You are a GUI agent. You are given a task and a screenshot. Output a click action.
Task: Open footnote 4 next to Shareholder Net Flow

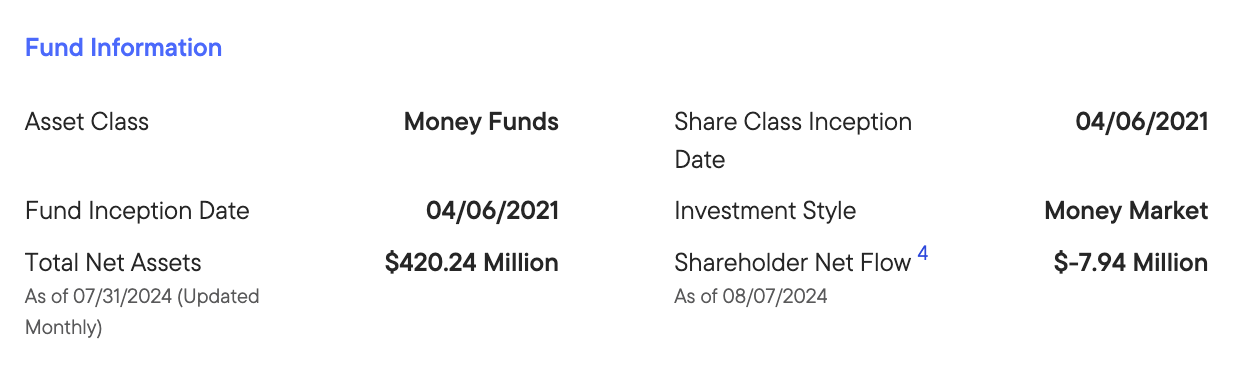click(x=923, y=254)
